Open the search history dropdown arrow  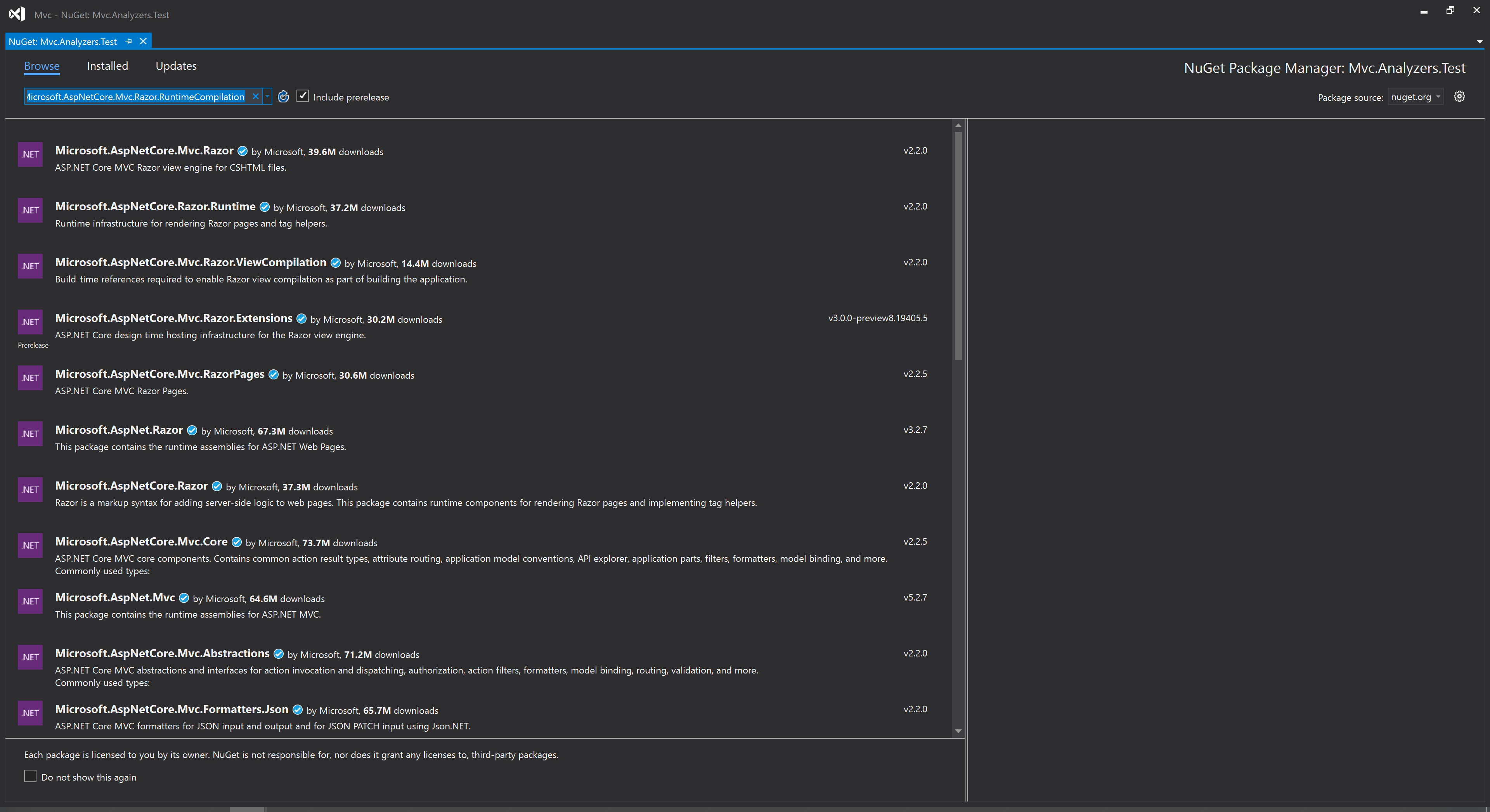[267, 97]
